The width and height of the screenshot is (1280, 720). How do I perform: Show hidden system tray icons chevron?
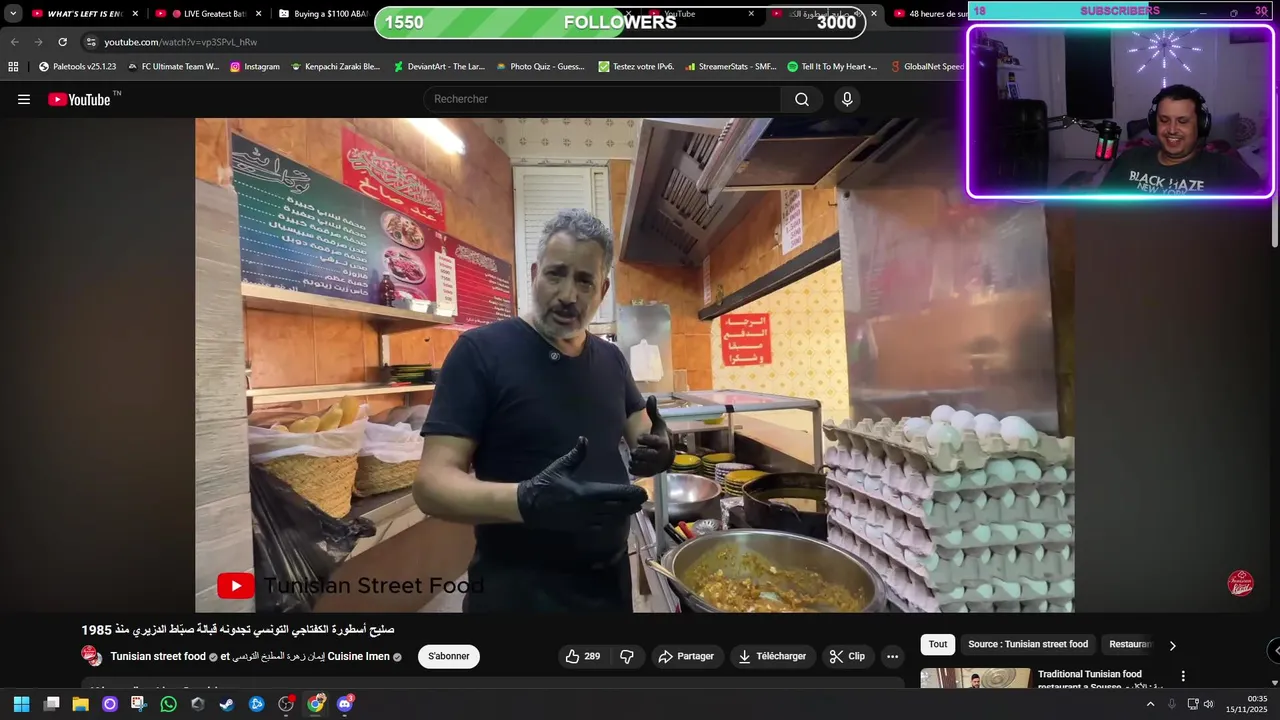click(1150, 704)
